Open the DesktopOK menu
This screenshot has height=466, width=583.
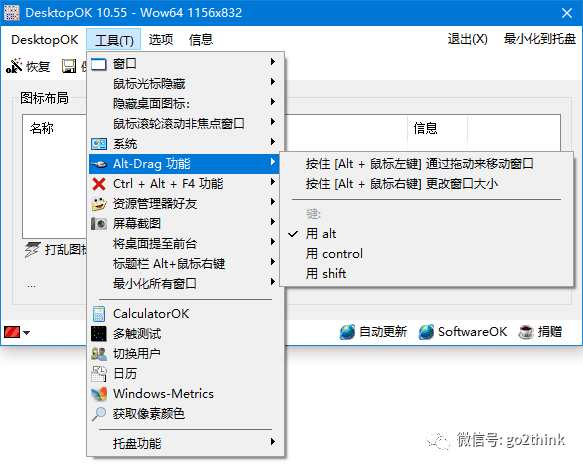click(45, 39)
